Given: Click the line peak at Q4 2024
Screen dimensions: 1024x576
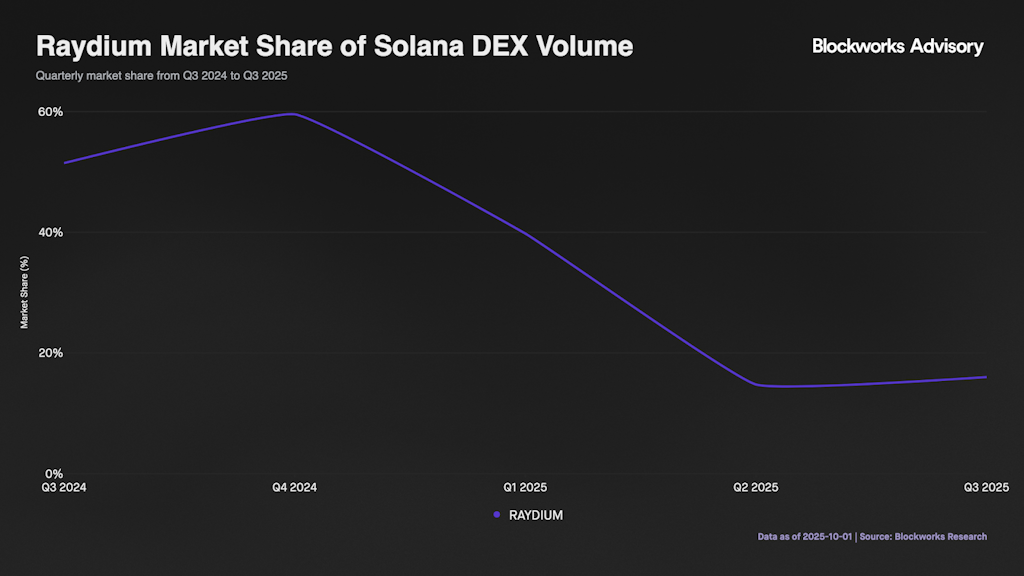Looking at the screenshot, I should (292, 114).
